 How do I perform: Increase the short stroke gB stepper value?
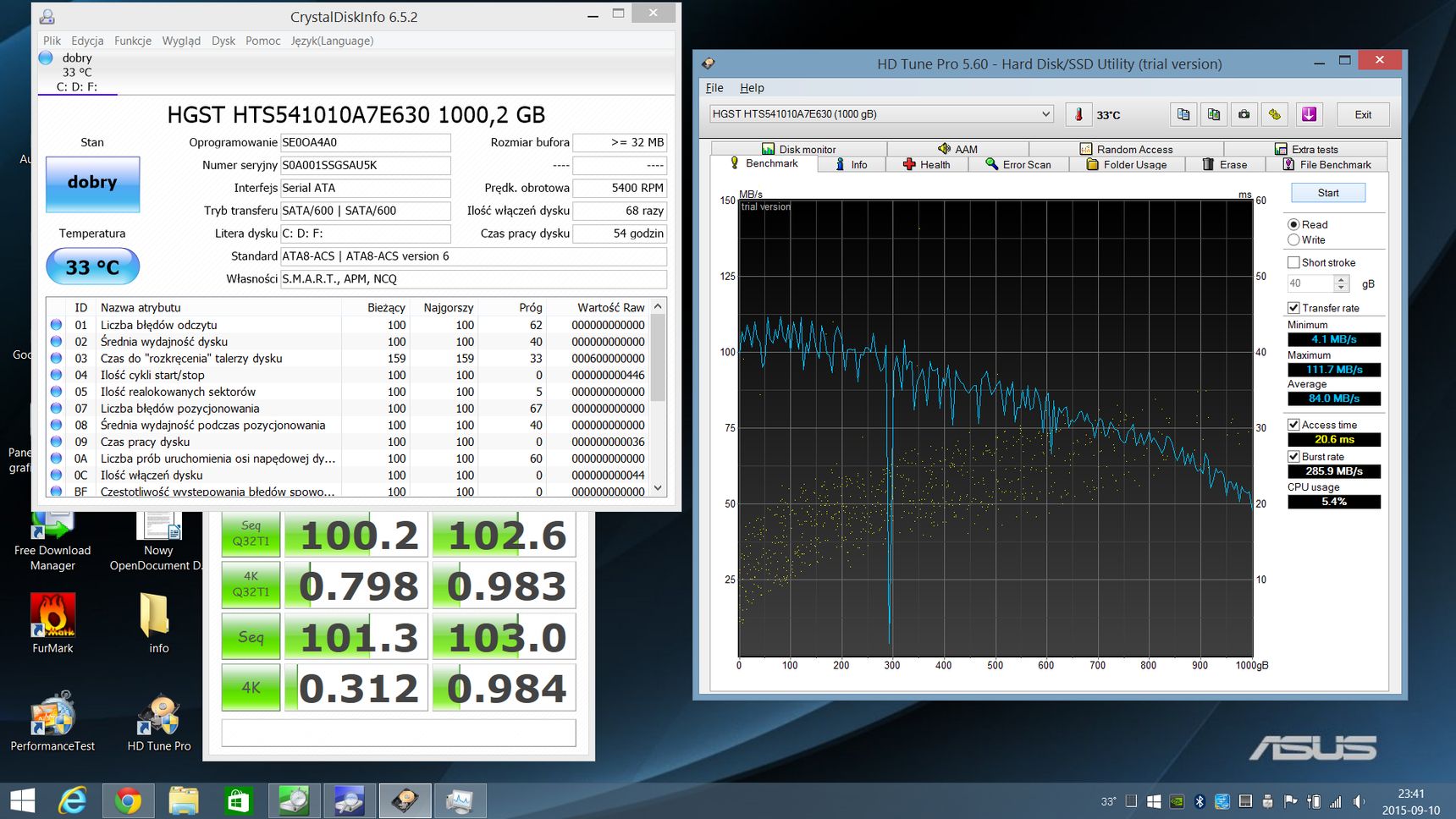pos(1341,279)
